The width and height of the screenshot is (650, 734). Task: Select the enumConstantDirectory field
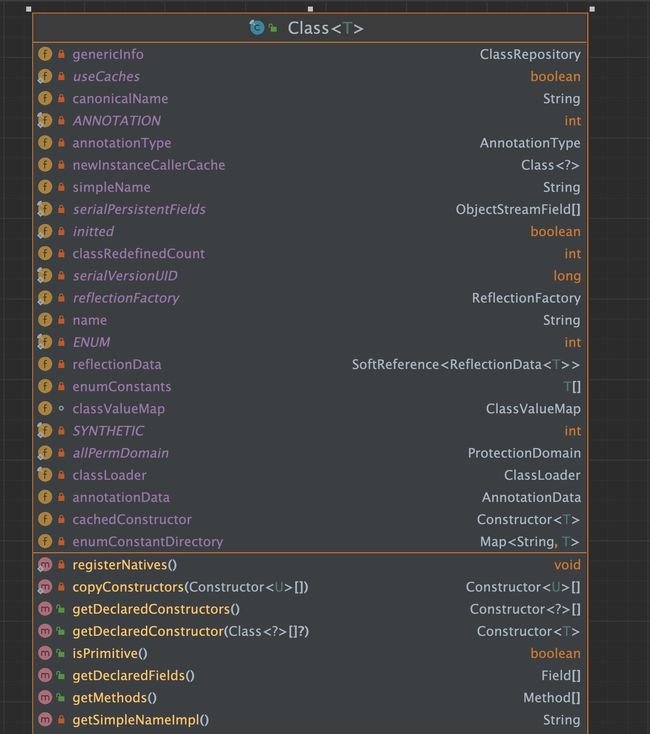310,542
